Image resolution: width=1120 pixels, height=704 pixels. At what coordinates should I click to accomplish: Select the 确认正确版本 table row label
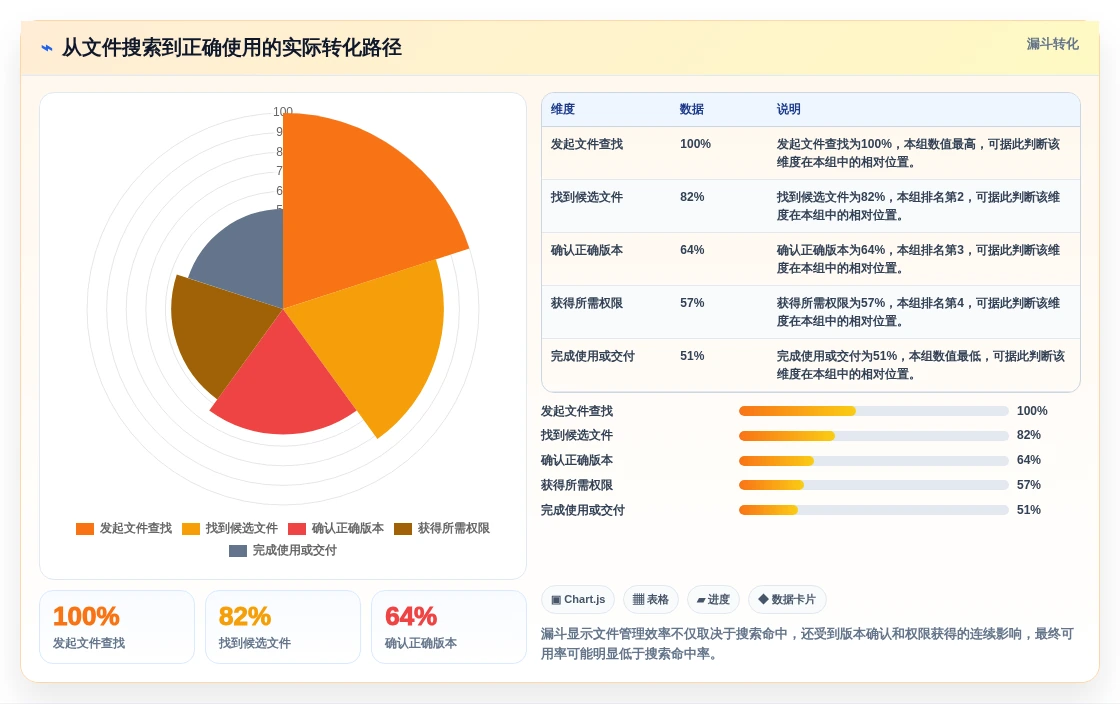tap(586, 250)
